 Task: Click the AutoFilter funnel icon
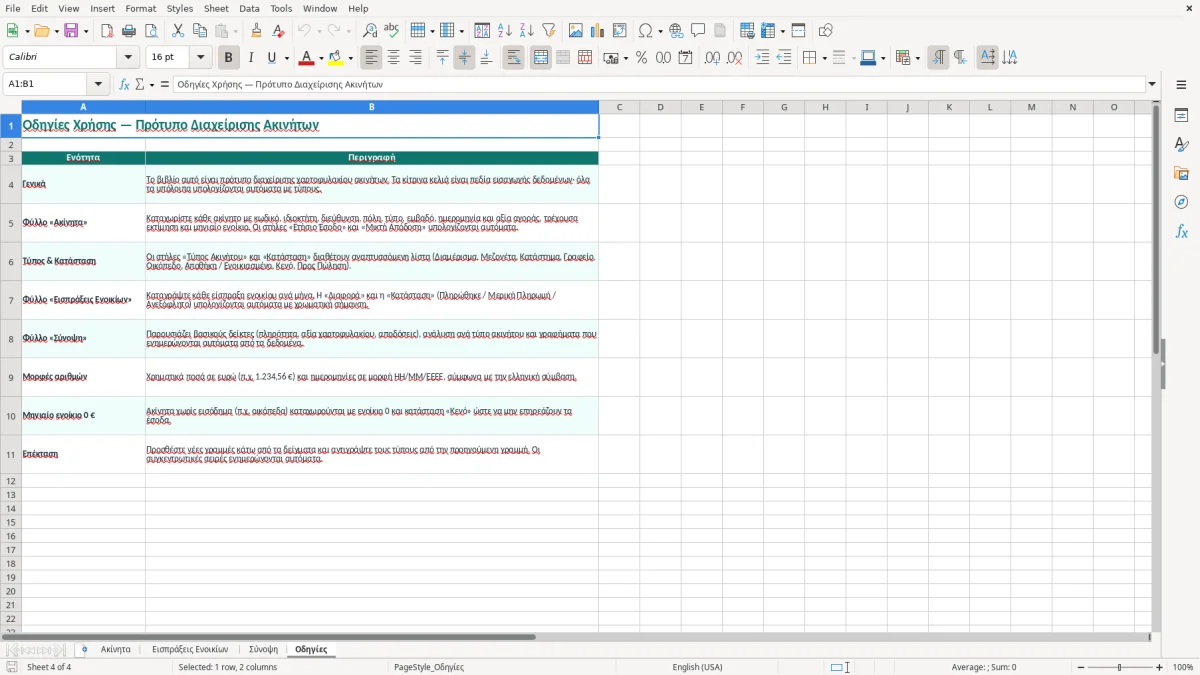[549, 31]
